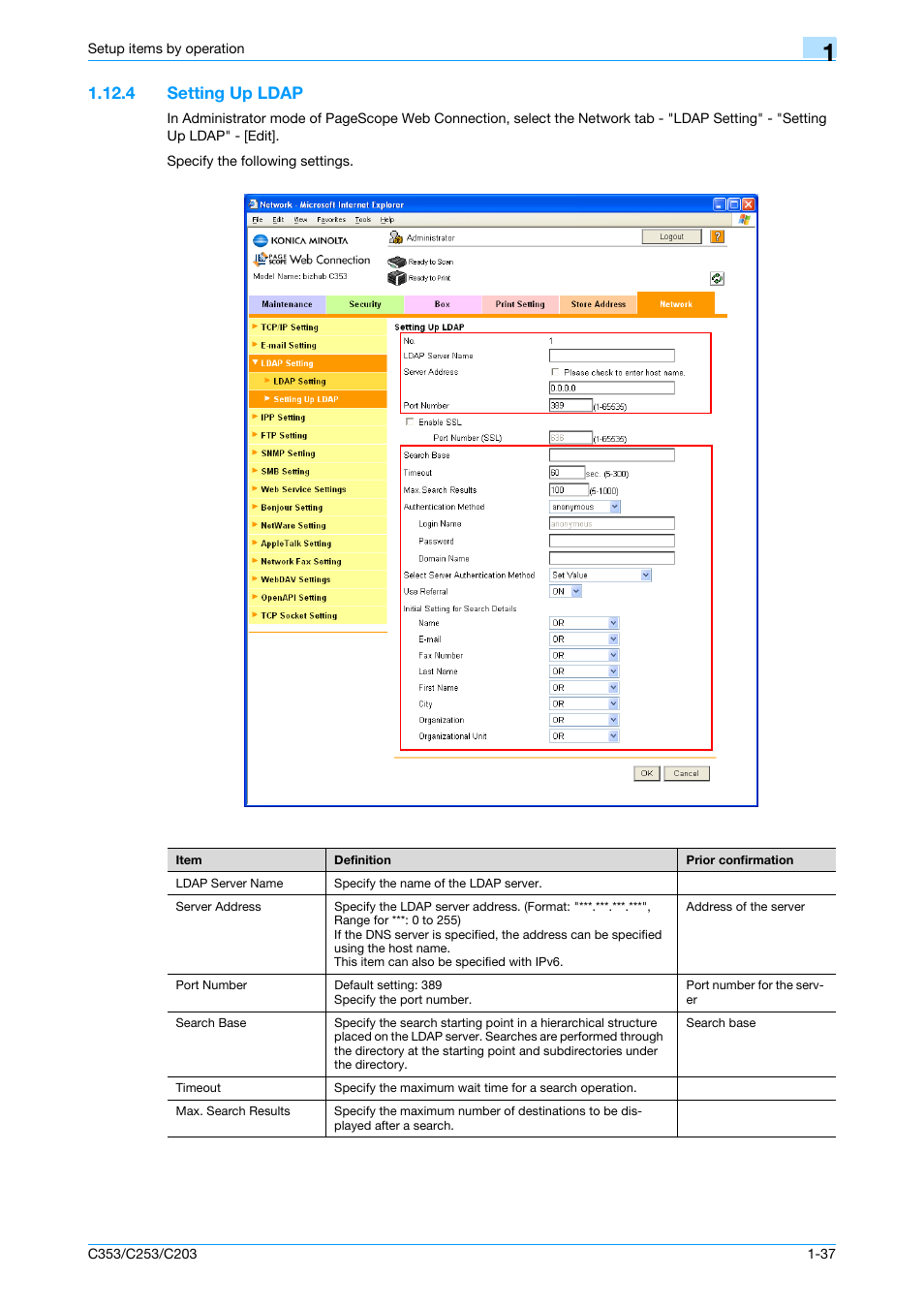This screenshot has height=1308, width=924.
Task: Open Bonjour Setting in sidebar
Action: coord(318,508)
